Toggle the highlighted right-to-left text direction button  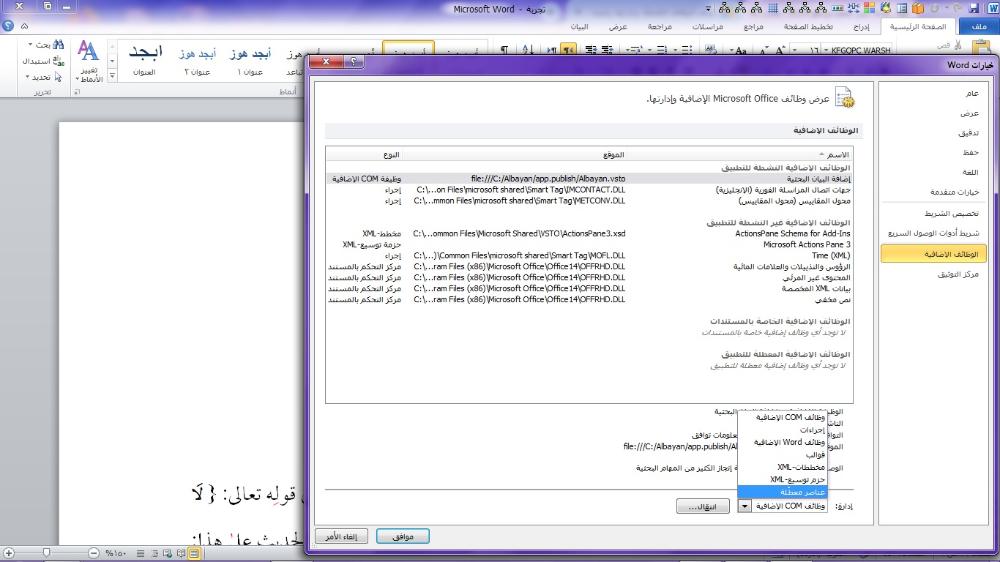(x=569, y=50)
